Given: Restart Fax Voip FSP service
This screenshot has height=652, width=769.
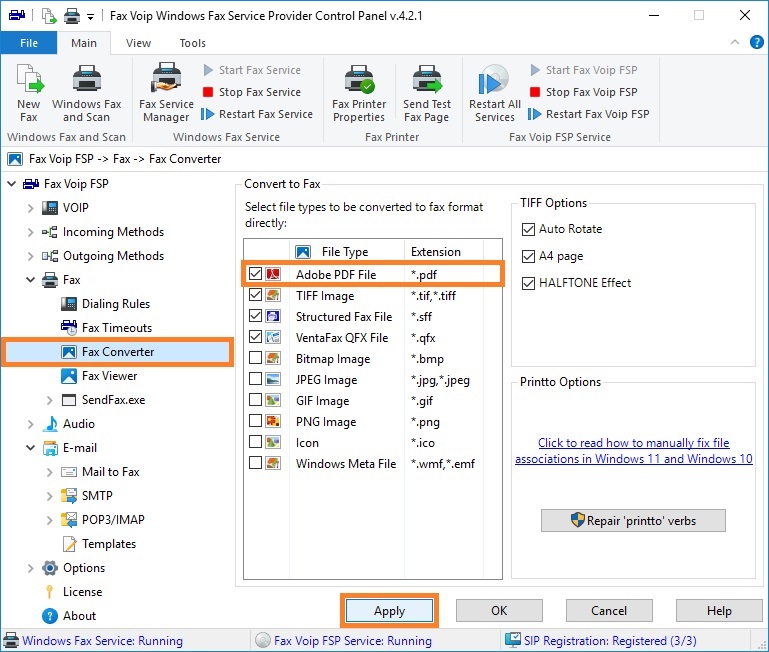Looking at the screenshot, I should 589,114.
